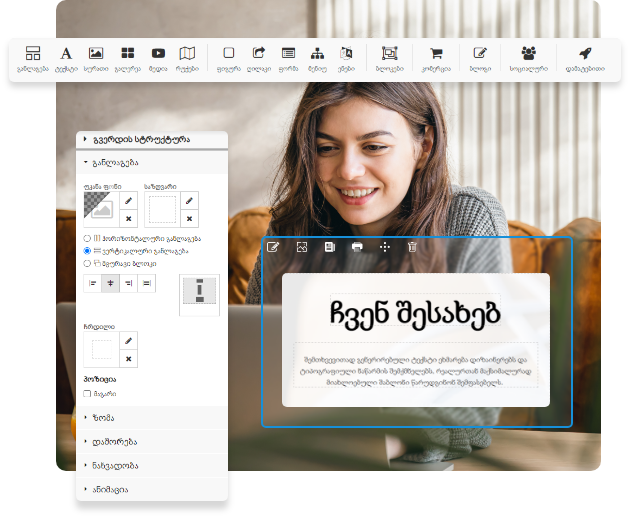Viewport: 630px width, 518px height.
Task: Open the map tool in toolbar
Action: tap(187, 54)
